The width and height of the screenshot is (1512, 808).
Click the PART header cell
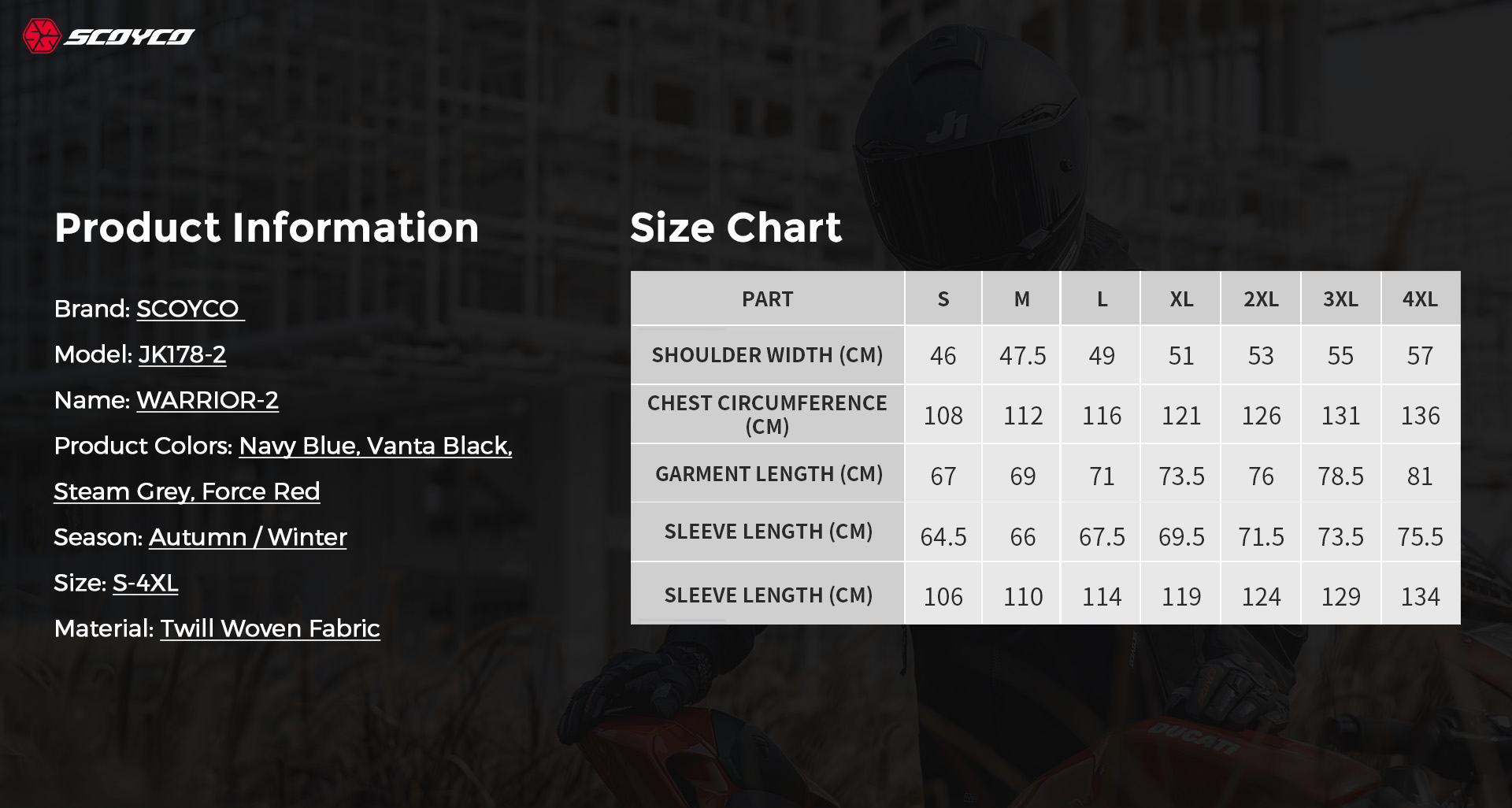767,299
